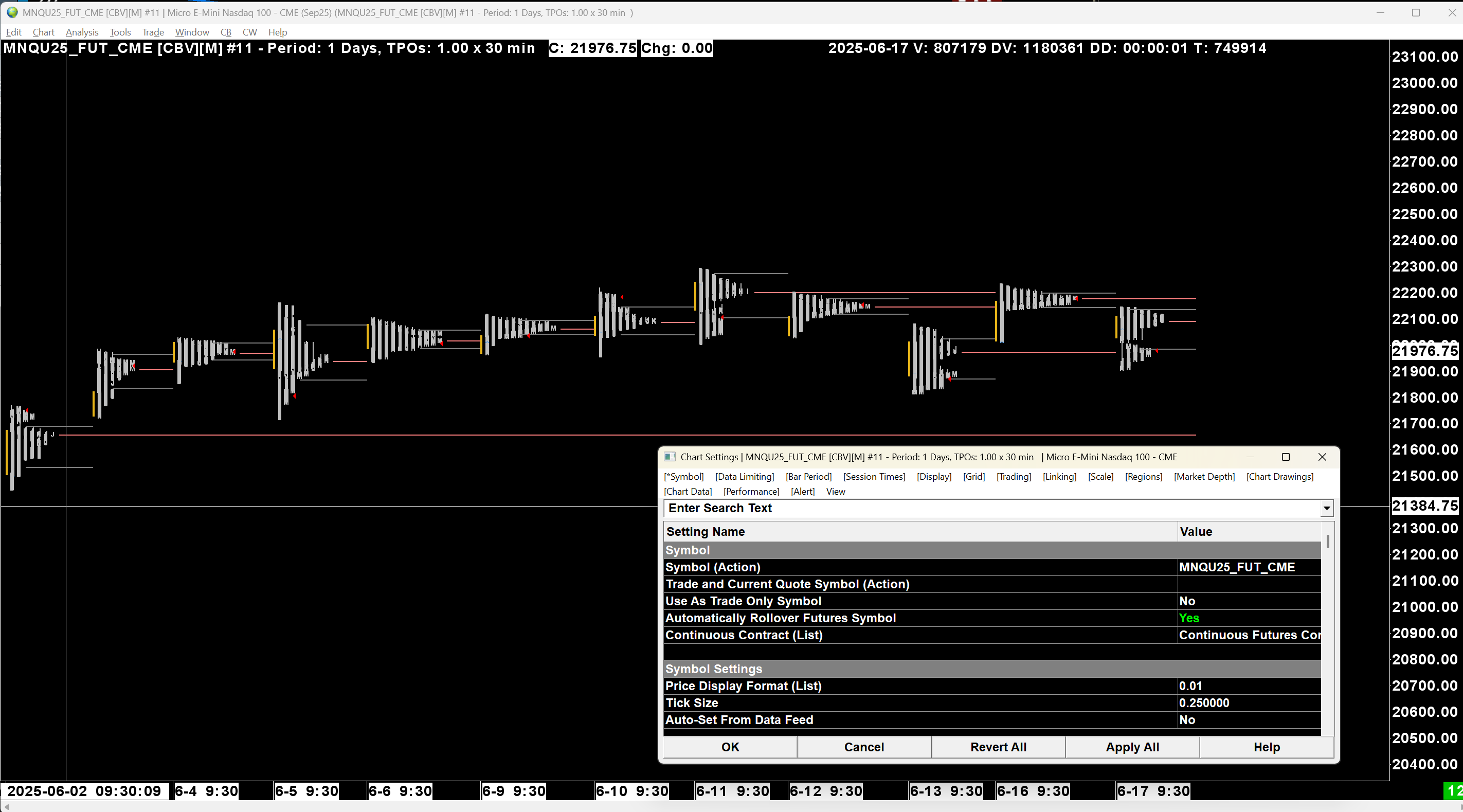Click the left scroll arrow at chart bottom
The image size is (1463, 812).
[7, 806]
